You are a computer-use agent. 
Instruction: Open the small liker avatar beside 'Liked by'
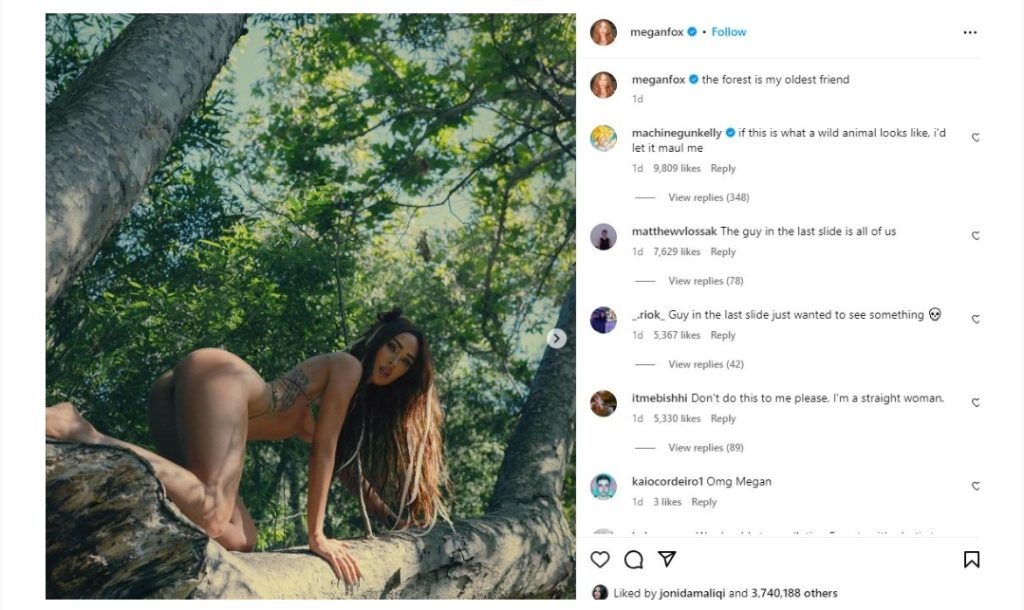coord(600,592)
